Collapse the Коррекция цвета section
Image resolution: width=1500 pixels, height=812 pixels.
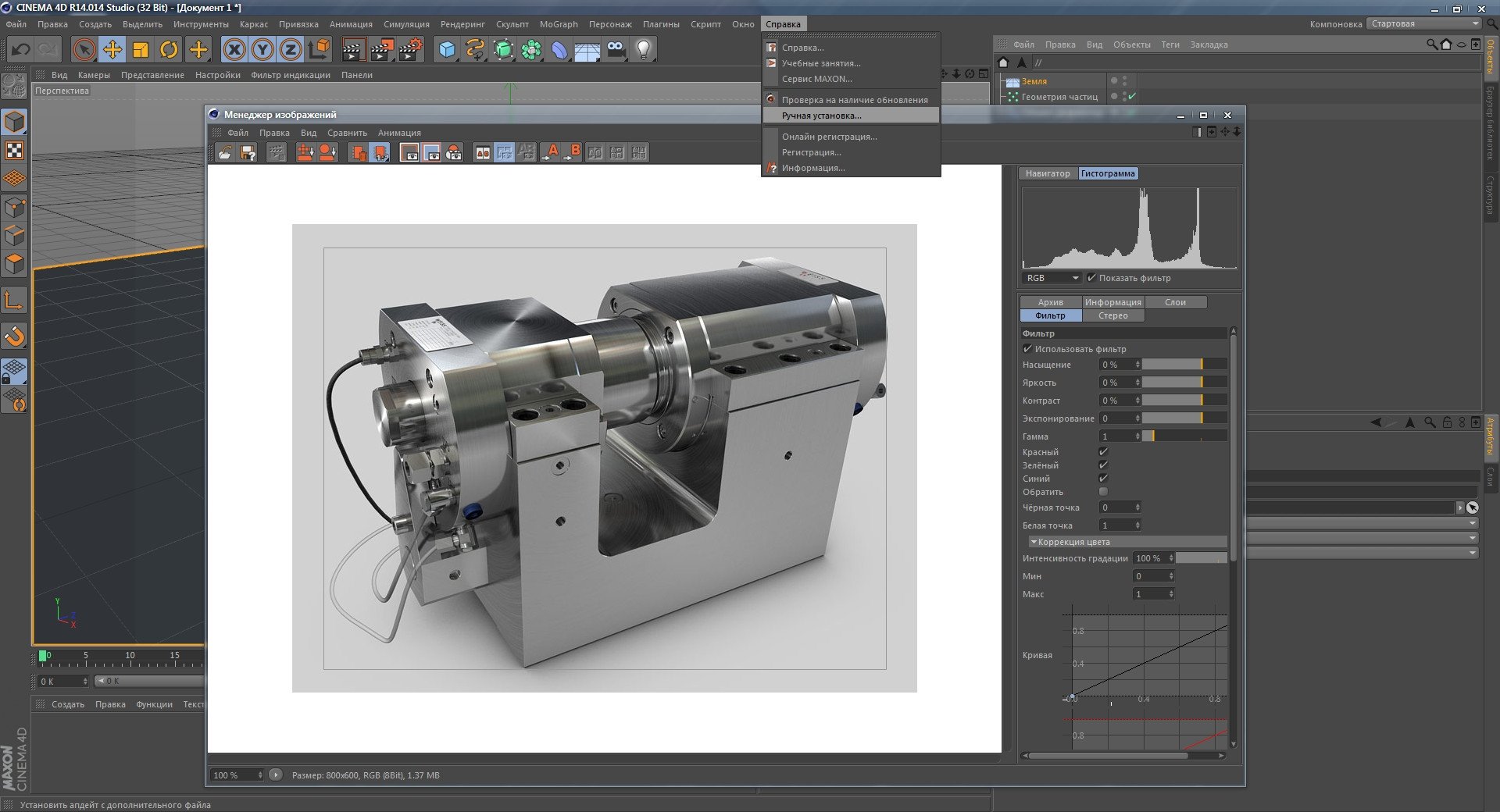pos(1034,542)
